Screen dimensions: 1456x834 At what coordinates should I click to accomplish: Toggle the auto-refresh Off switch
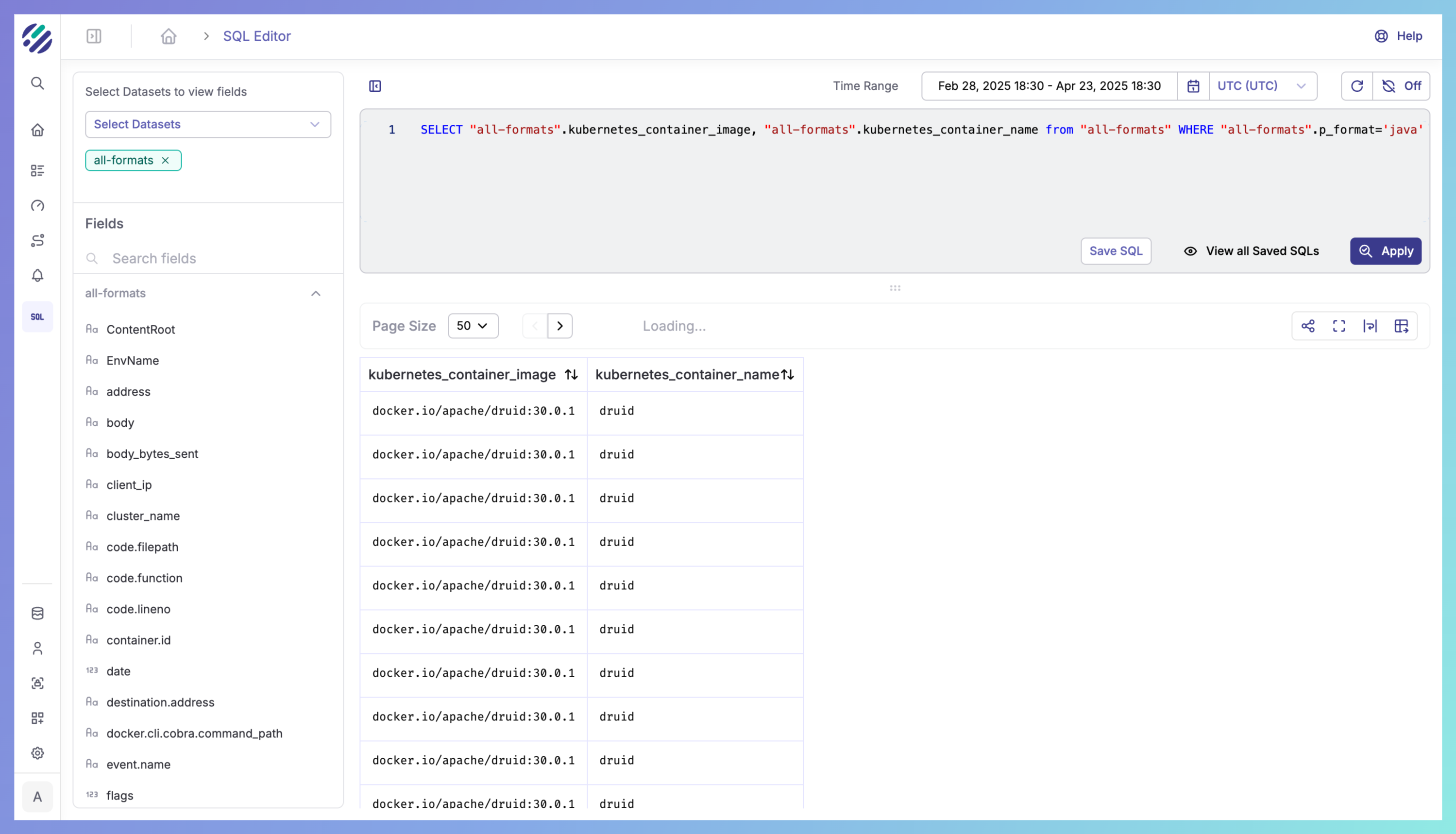point(1401,86)
